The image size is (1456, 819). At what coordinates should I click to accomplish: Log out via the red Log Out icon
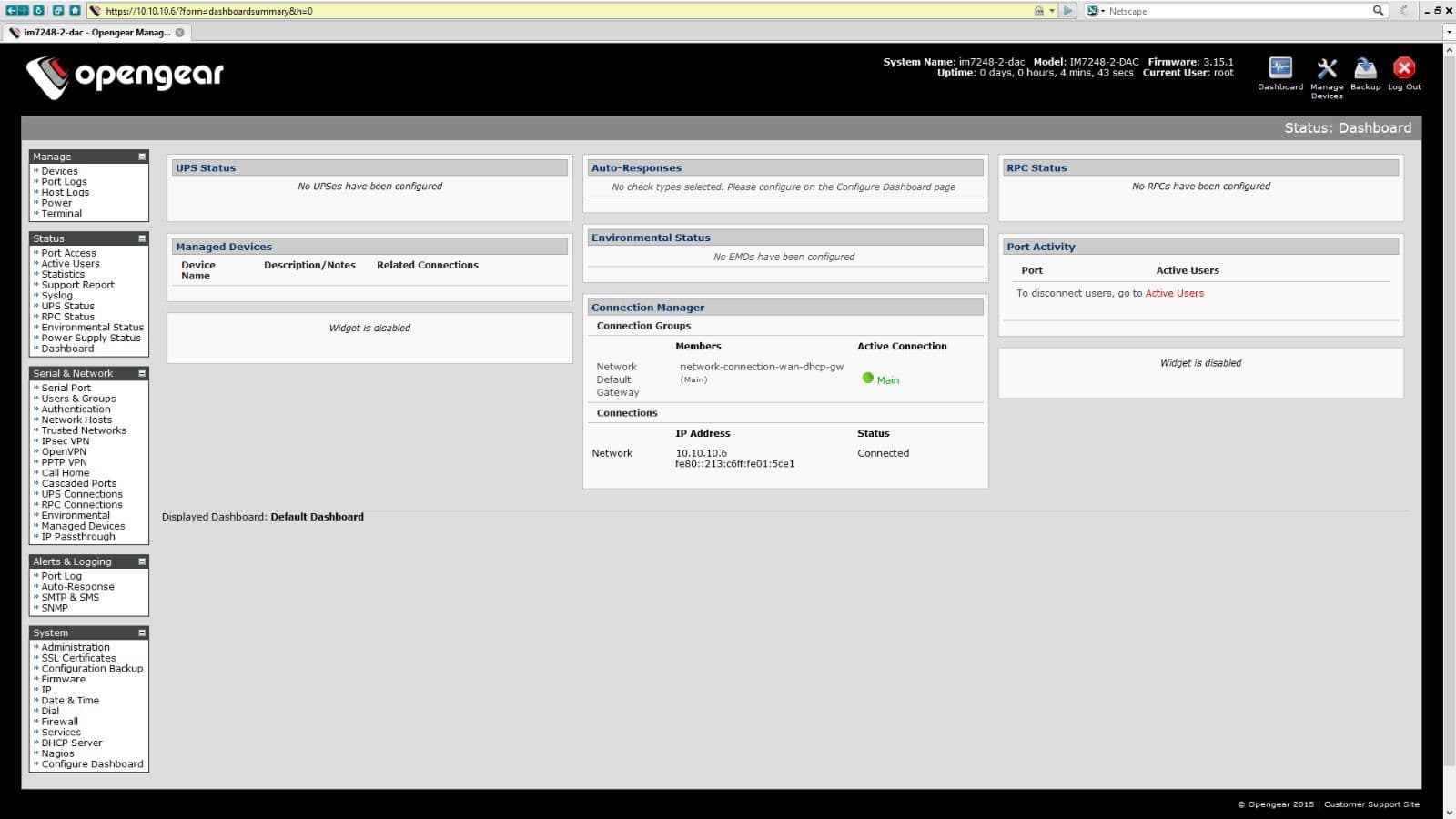1404,66
